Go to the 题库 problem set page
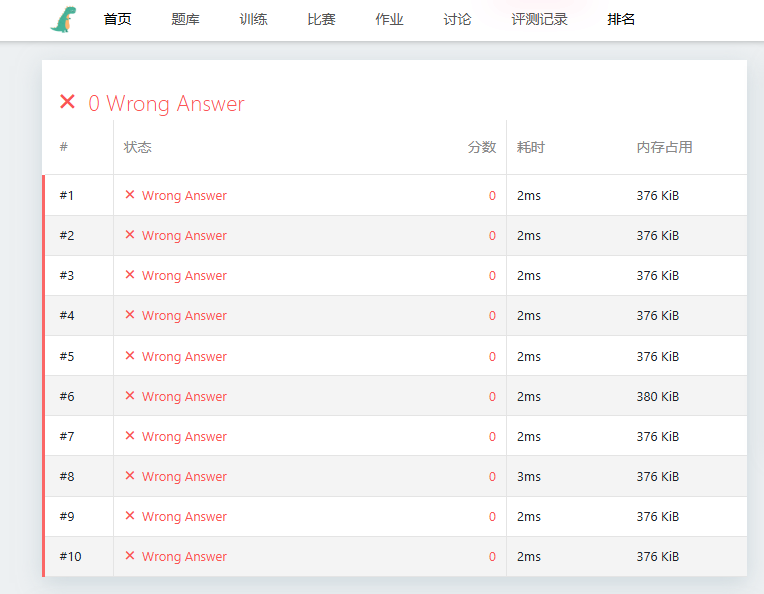 click(185, 19)
